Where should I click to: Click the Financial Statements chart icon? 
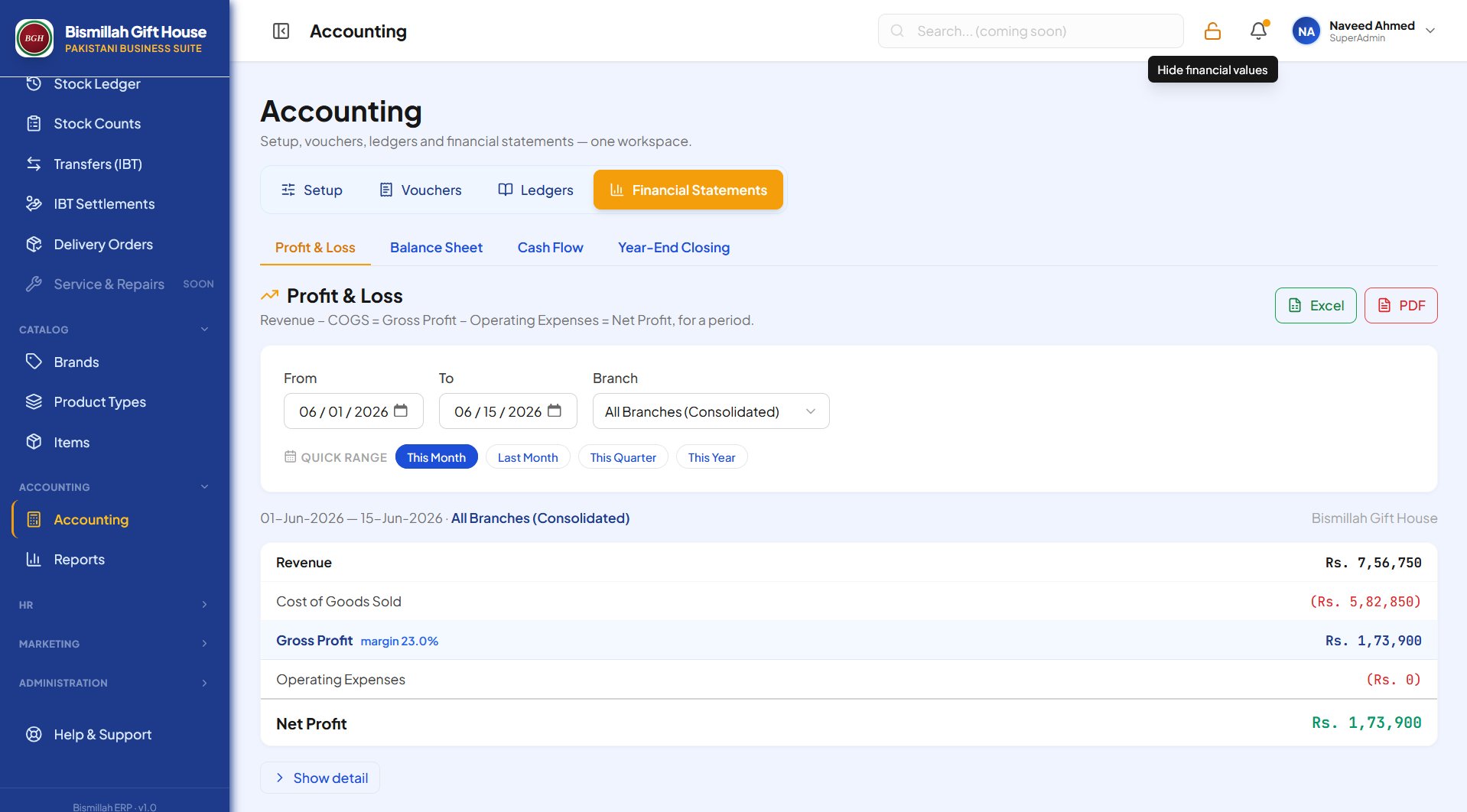pos(617,190)
